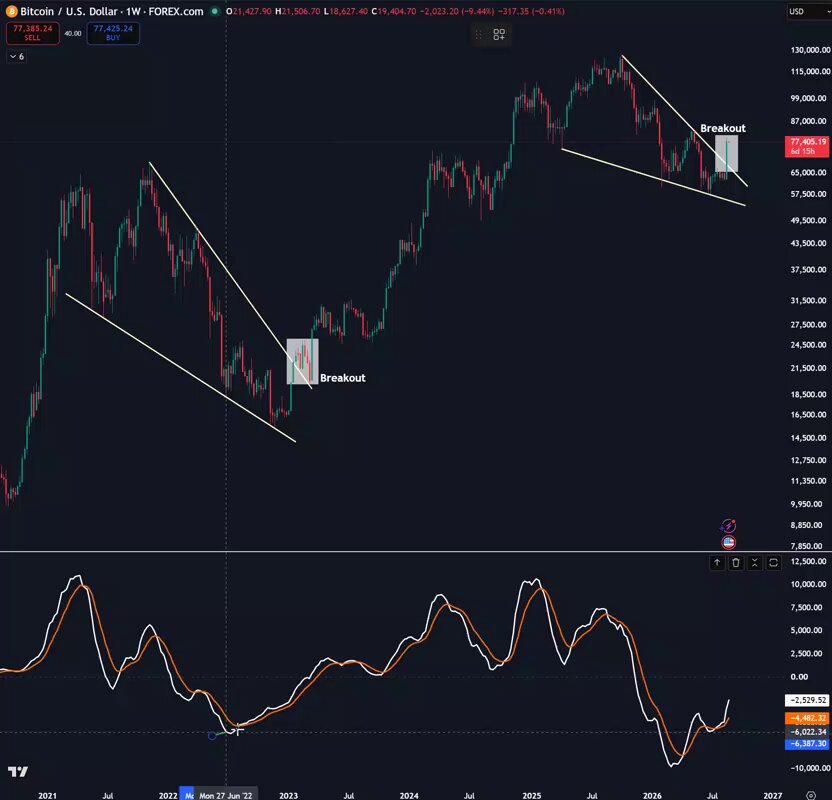This screenshot has height=800, width=832.
Task: Open the US economic event flag marker
Action: tap(729, 542)
